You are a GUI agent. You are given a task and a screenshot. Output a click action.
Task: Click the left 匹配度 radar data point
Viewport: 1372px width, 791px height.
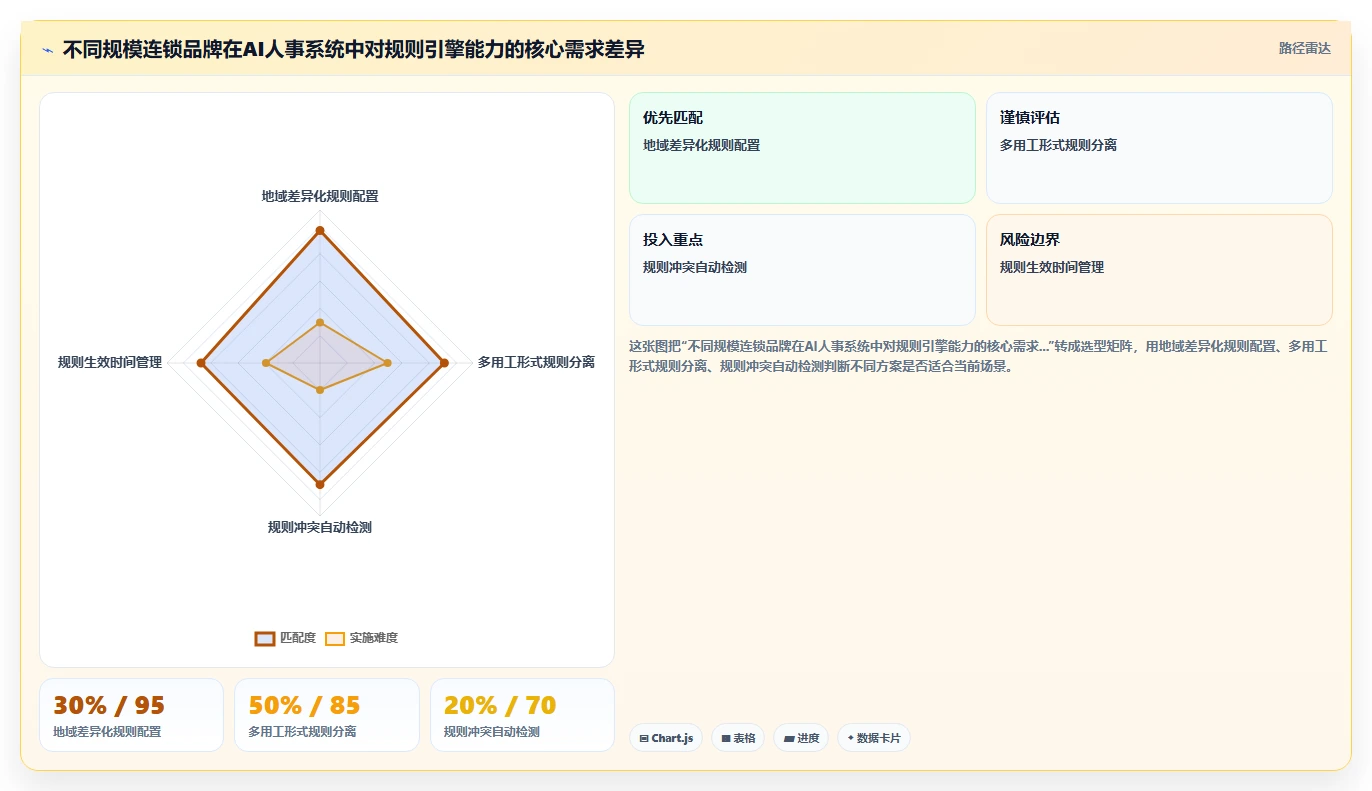pos(201,363)
